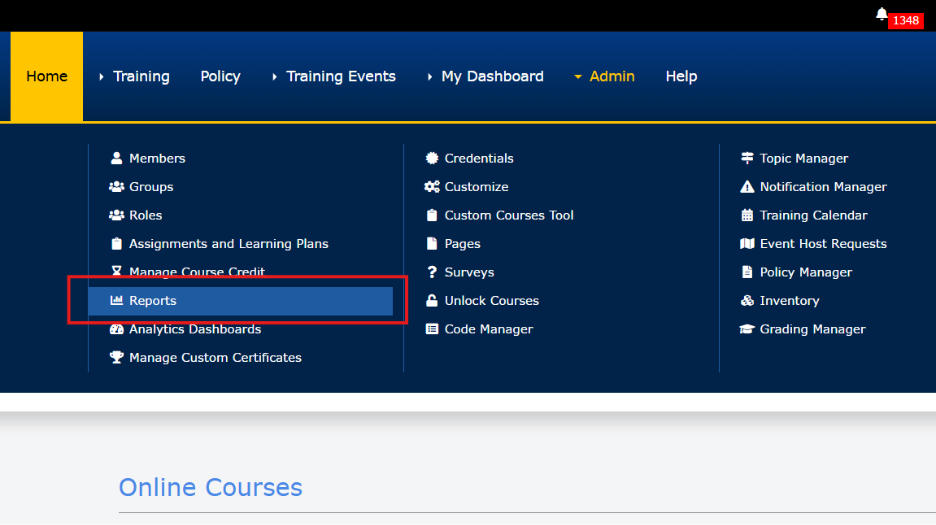Collapse the Admin dropdown arrow
Image resolution: width=936 pixels, height=525 pixels.
coord(578,76)
